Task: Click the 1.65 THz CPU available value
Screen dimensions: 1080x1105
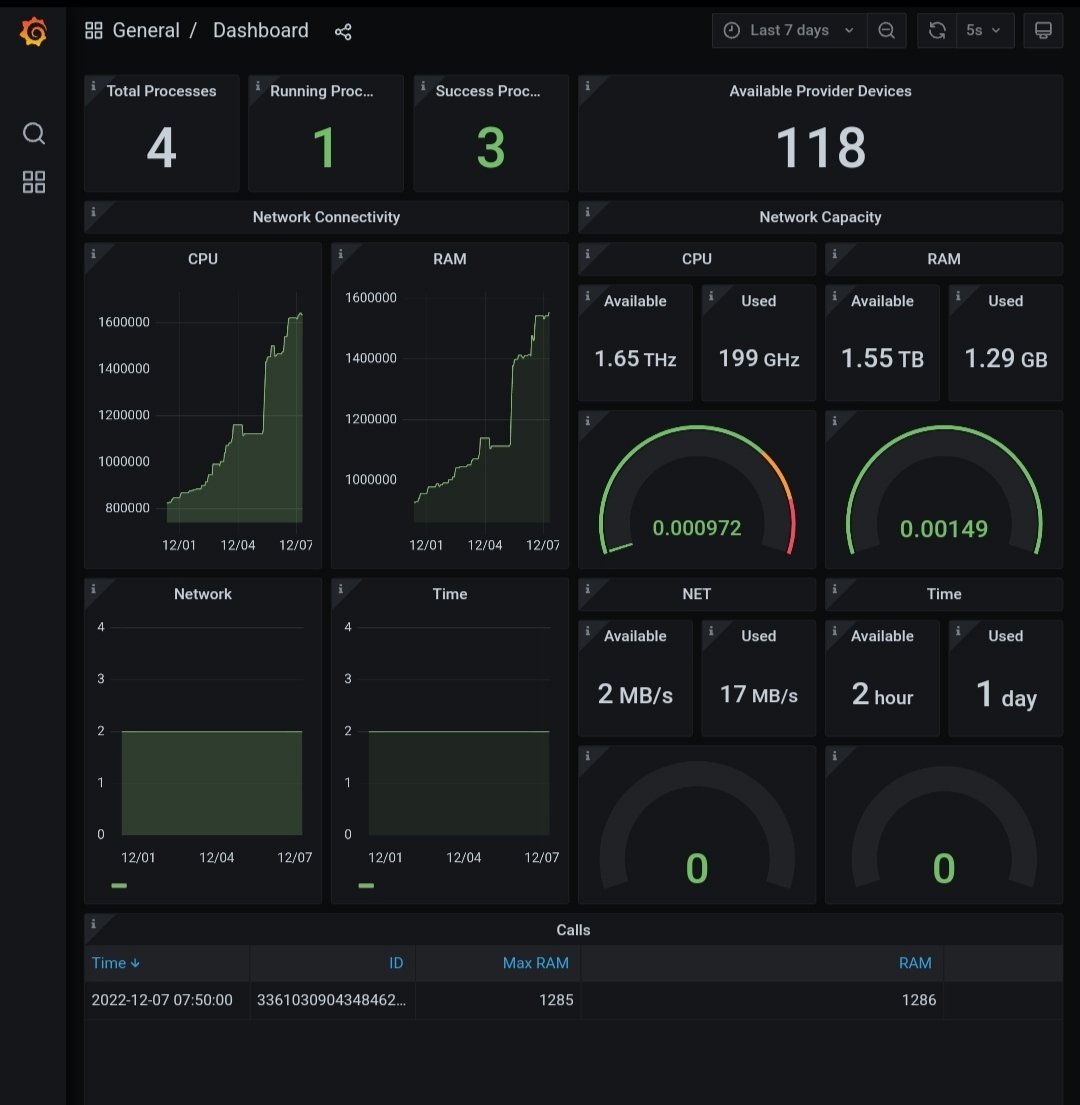Action: (635, 359)
